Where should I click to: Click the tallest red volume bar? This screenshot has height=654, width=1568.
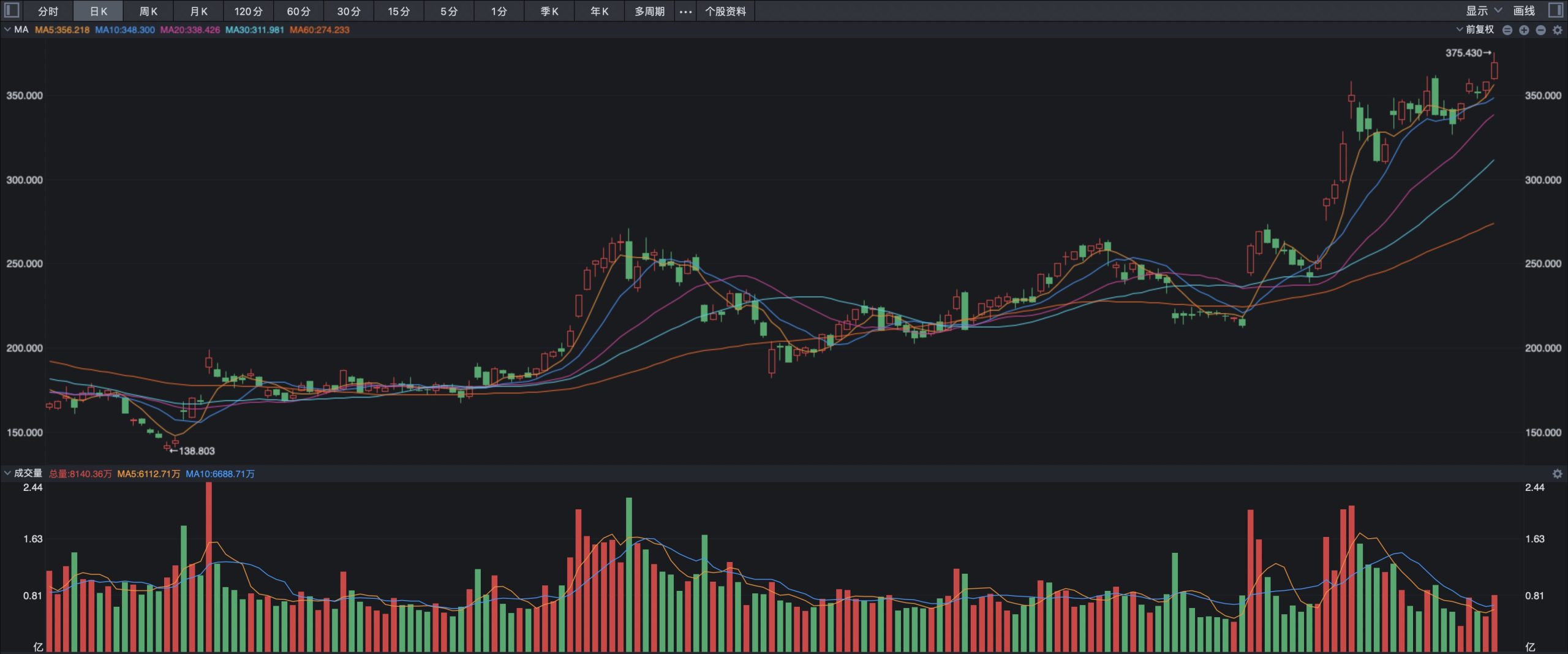tap(209, 566)
